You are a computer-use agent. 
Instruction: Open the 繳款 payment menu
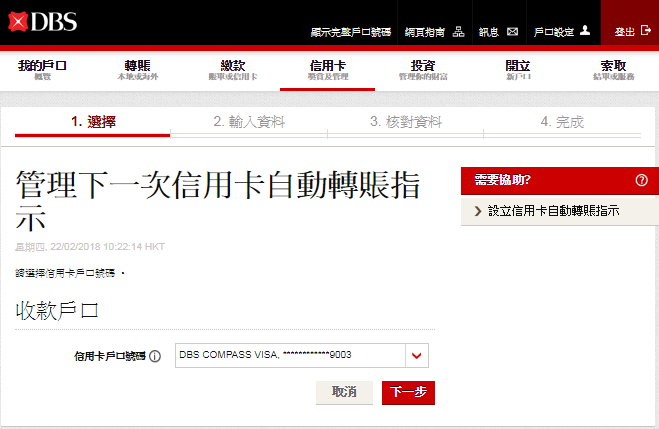point(232,69)
